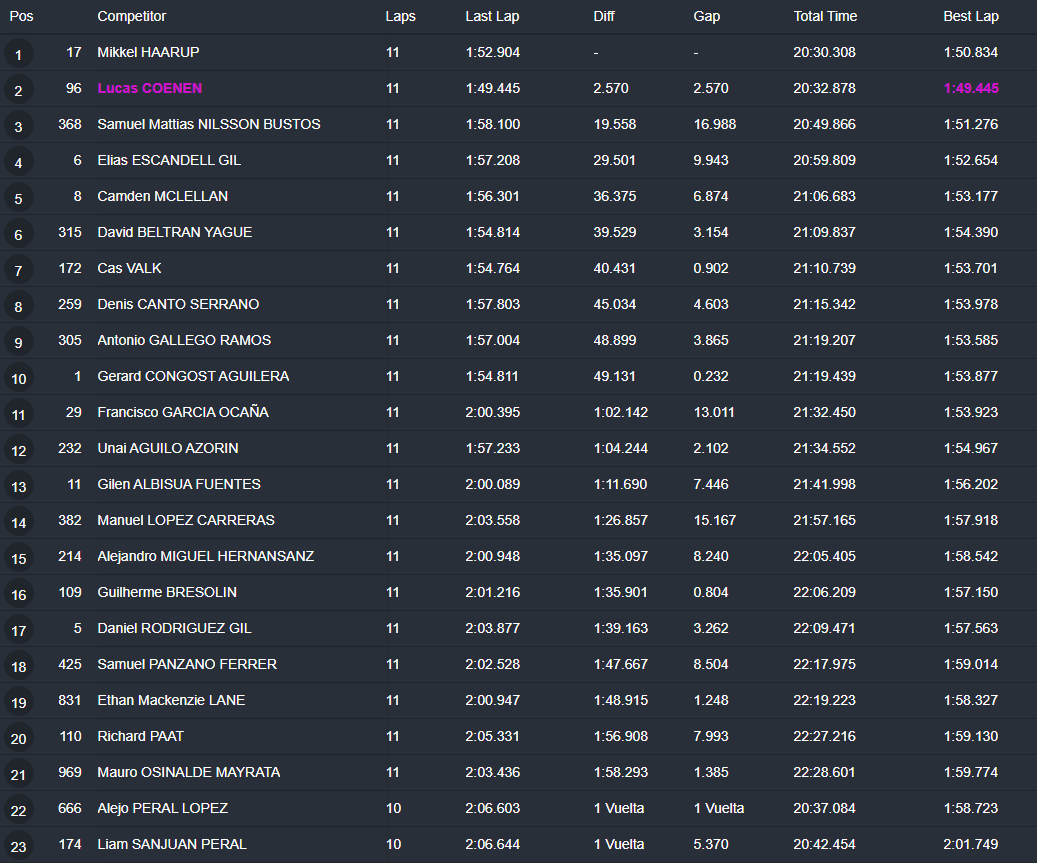Click the Total Time column header
Image resolution: width=1037 pixels, height=863 pixels.
(825, 16)
